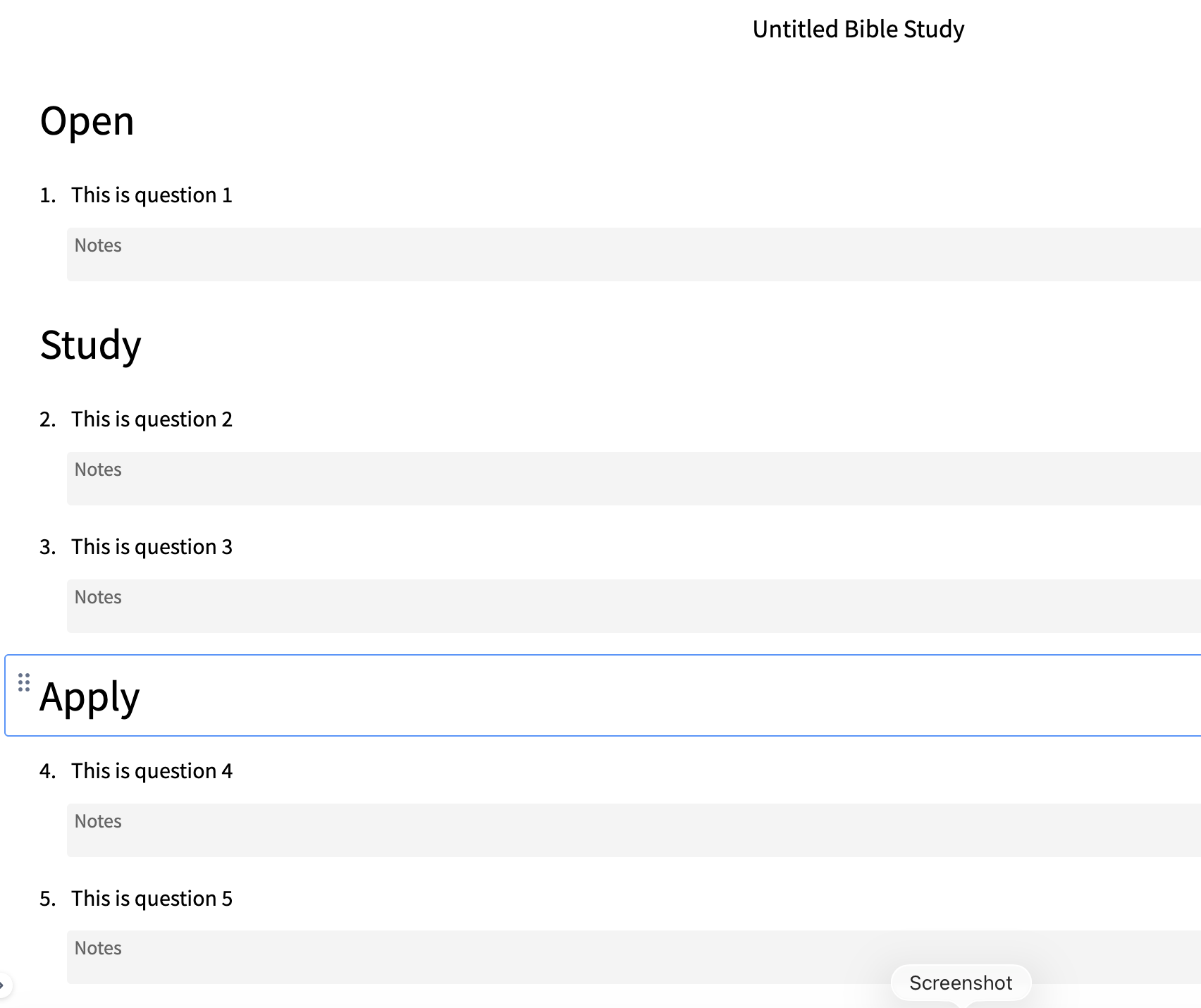Screen dimensions: 1201x1008
Task: Click the six-dot drag handle beside Apply
Action: 24,682
